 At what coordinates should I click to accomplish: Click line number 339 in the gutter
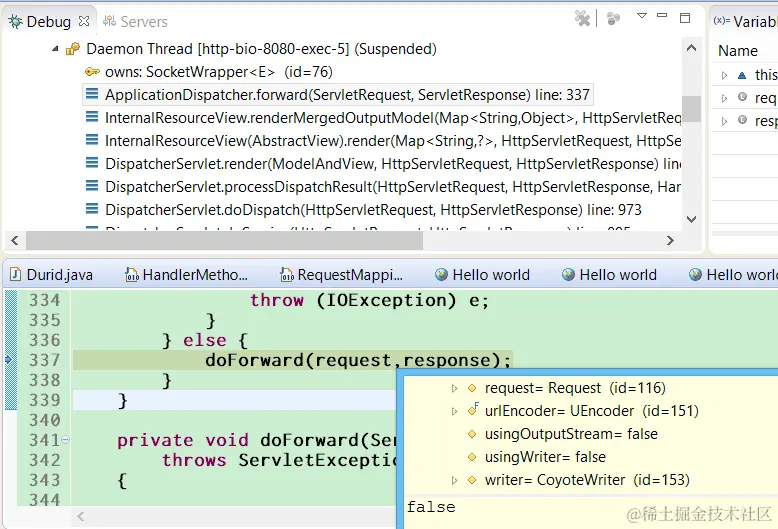[44, 400]
